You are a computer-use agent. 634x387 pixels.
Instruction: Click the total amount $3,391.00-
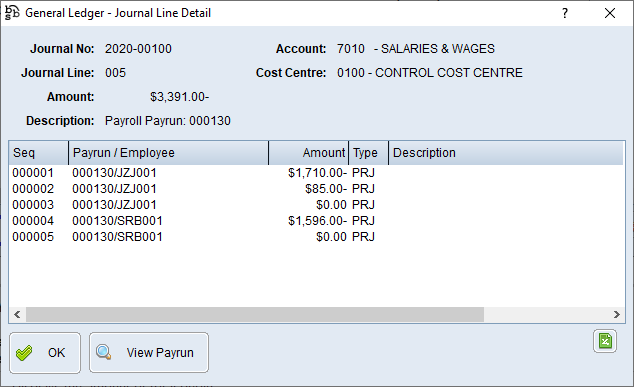coord(180,97)
